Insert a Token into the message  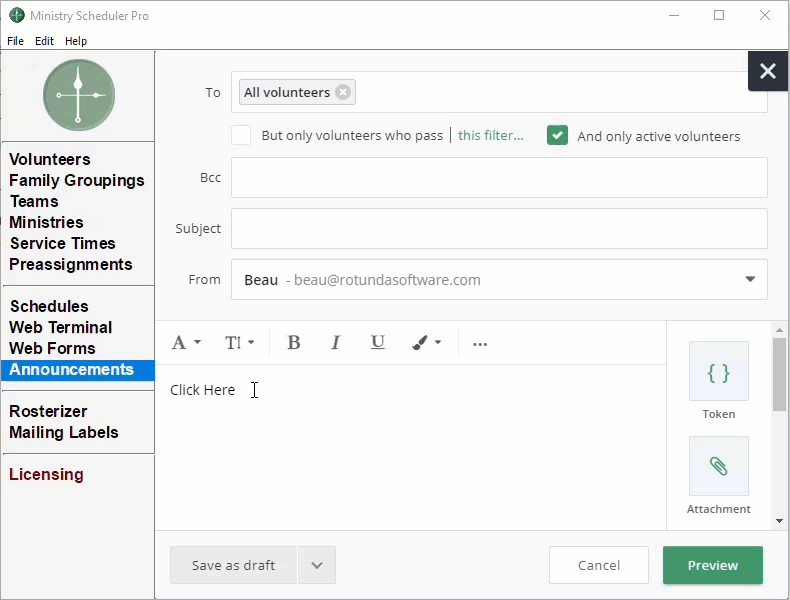(718, 372)
